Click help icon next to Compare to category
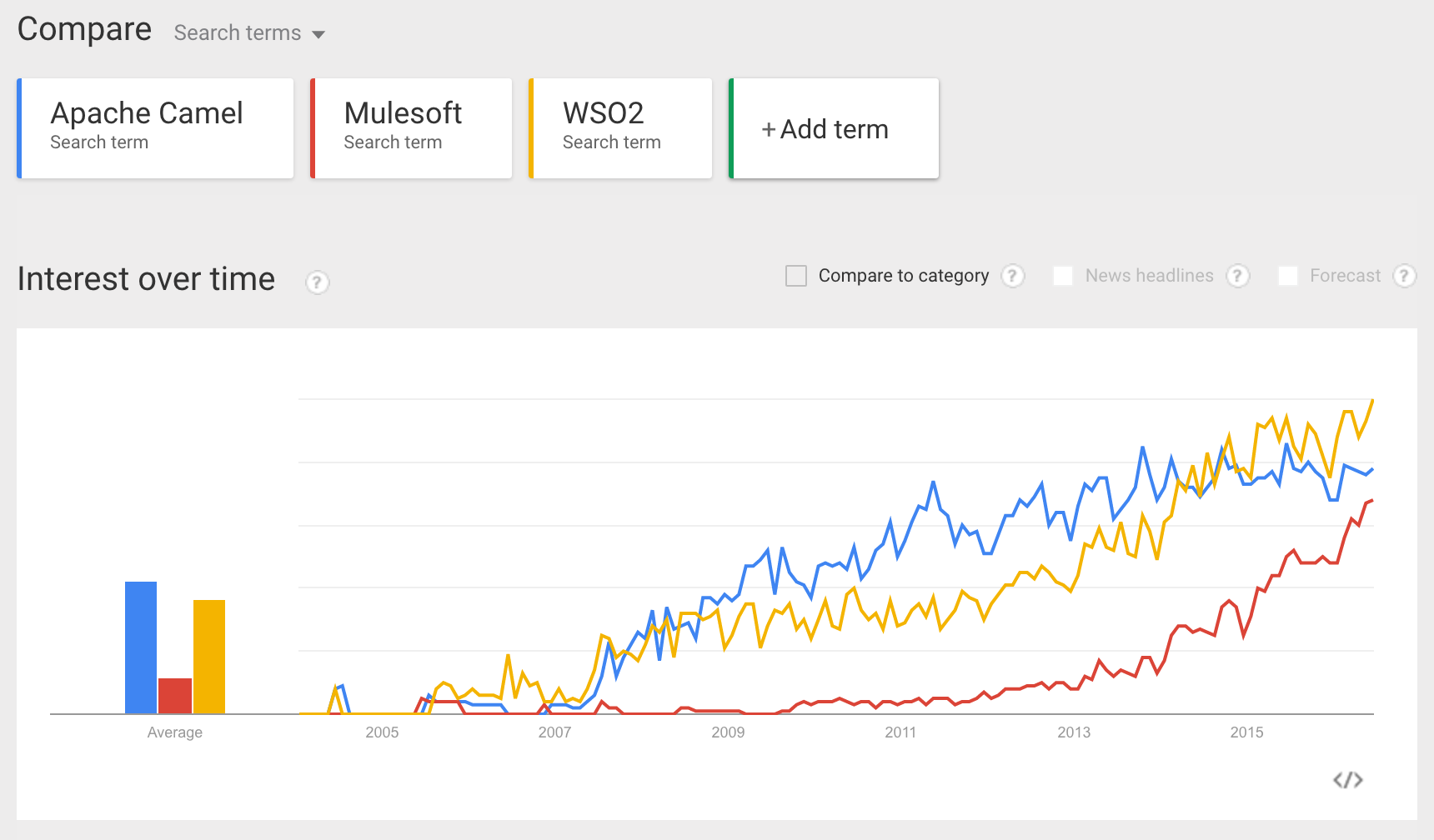The image size is (1434, 840). [1012, 276]
